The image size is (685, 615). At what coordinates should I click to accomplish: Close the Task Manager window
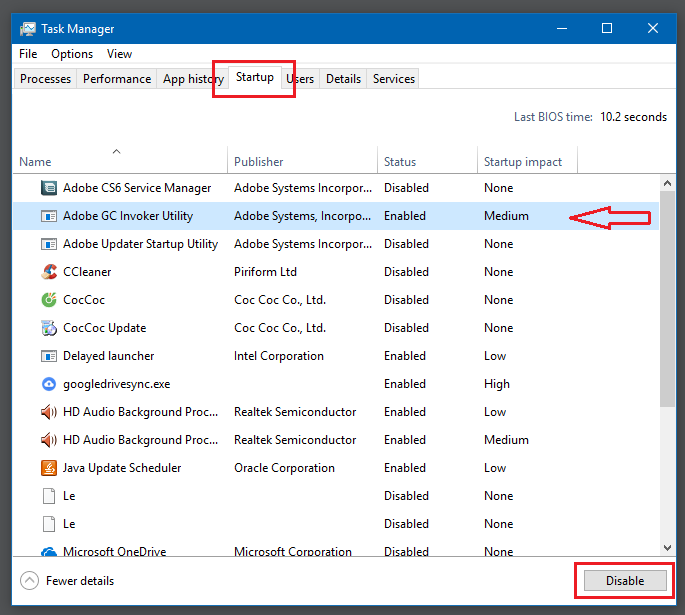(653, 28)
